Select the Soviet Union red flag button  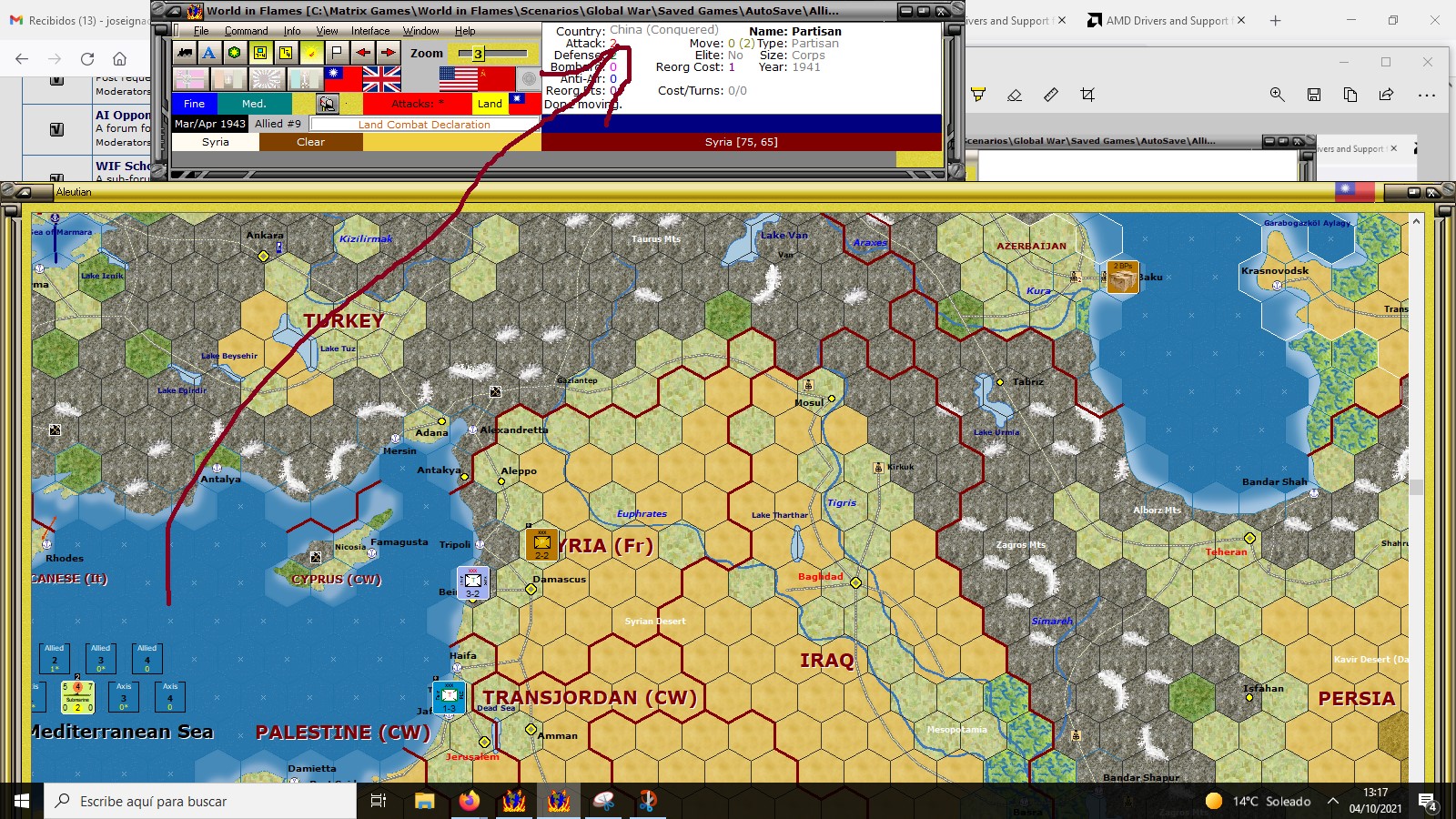(x=496, y=79)
